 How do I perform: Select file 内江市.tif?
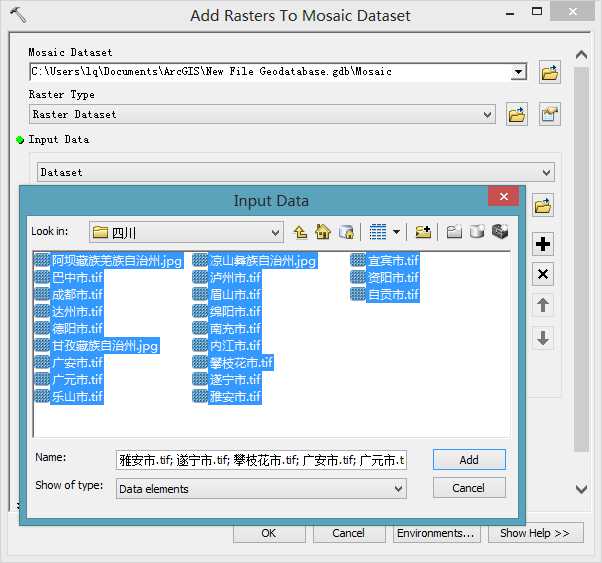[227, 346]
